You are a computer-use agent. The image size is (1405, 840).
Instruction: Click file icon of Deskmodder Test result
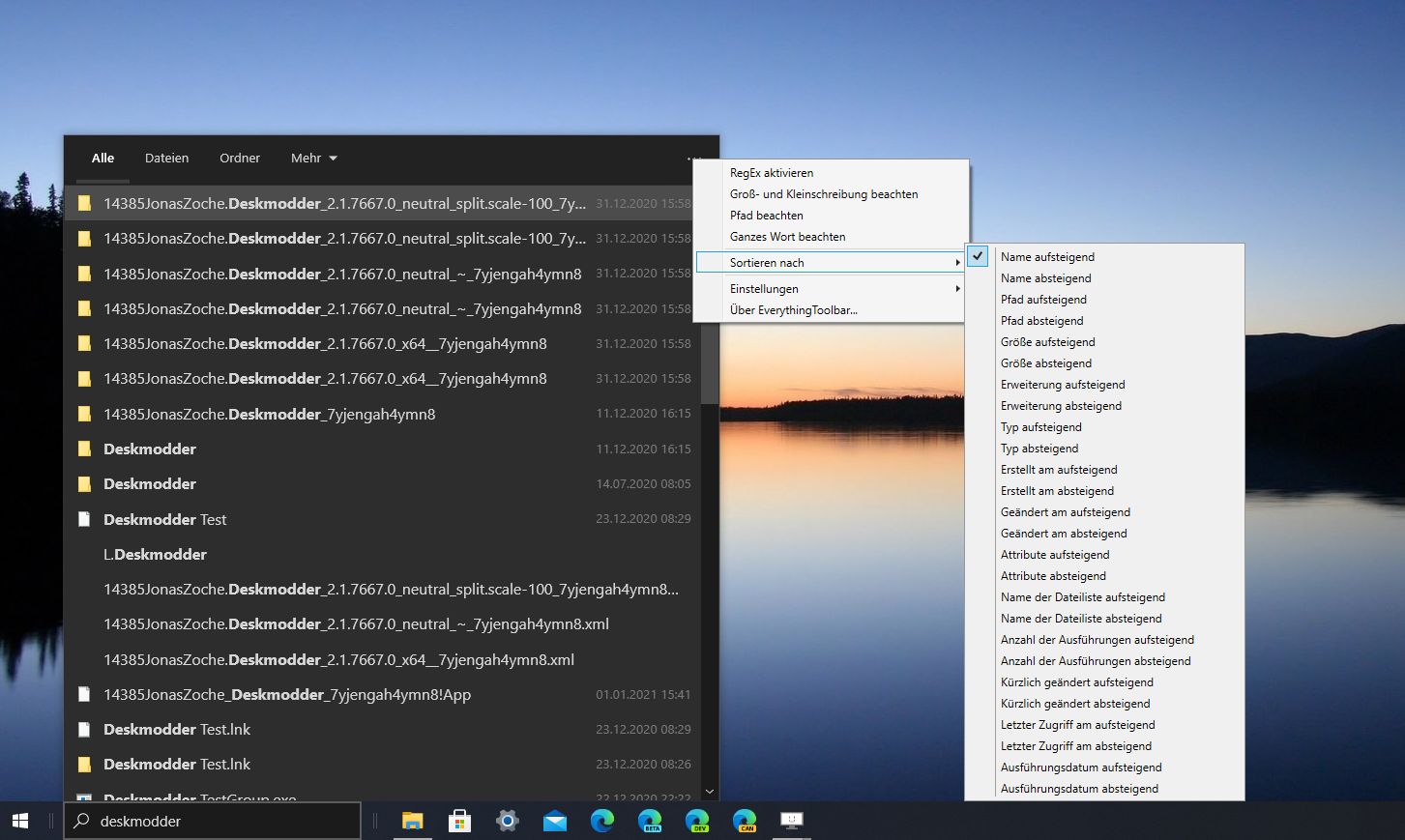(84, 519)
